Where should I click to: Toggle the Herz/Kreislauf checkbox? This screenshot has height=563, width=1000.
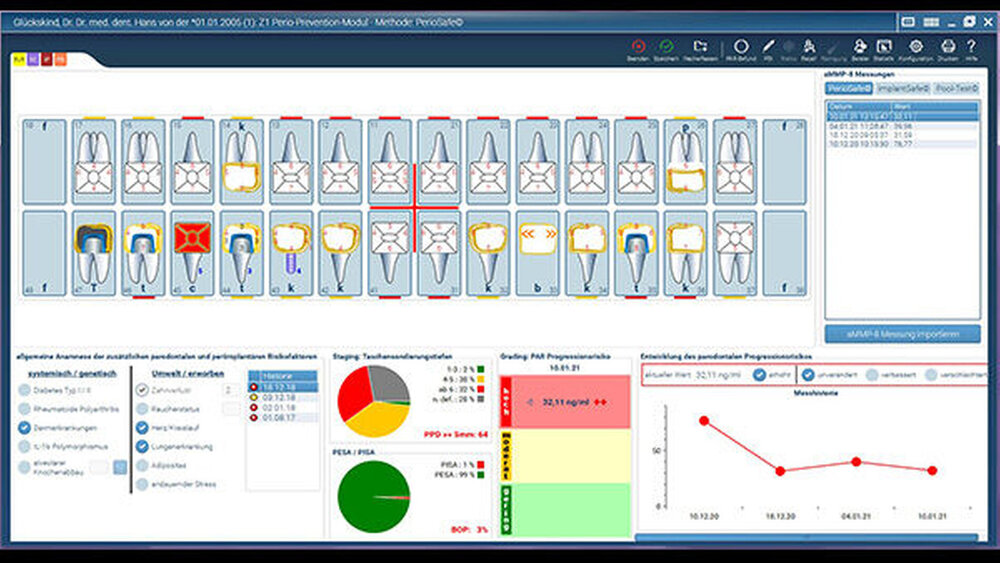[142, 428]
